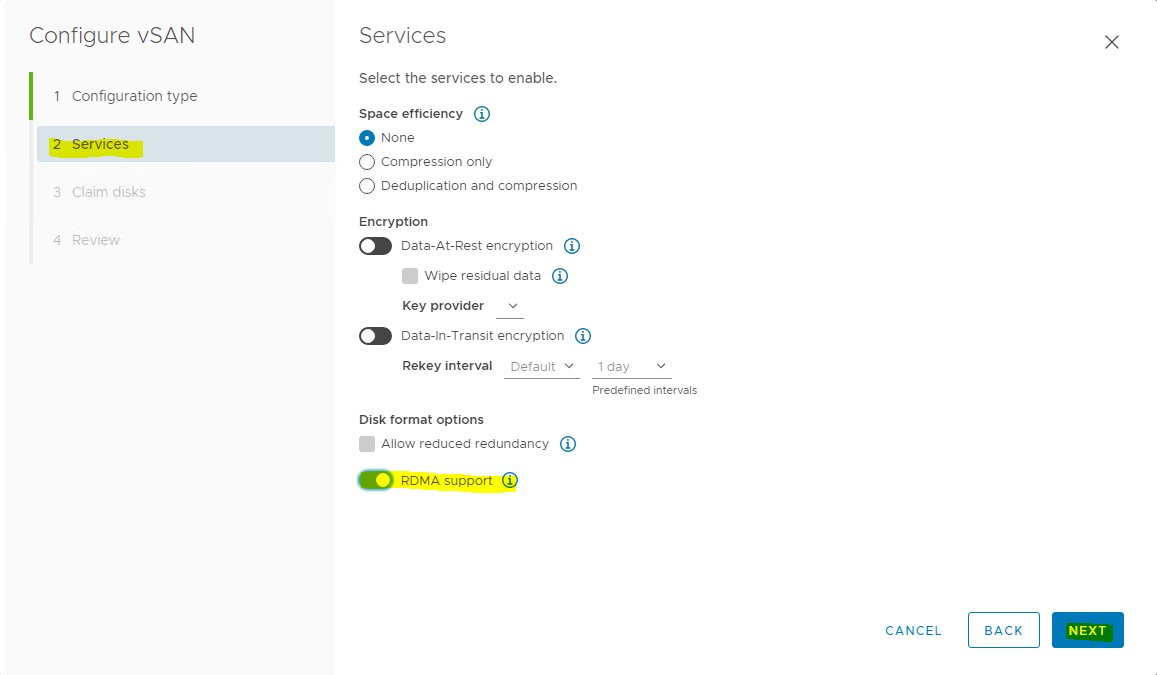Select None space efficiency option
Image resolution: width=1157 pixels, height=675 pixels.
(367, 138)
